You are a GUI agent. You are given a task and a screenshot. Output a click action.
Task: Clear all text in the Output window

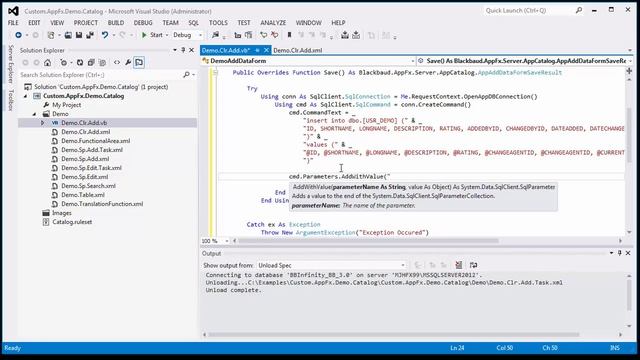459,265
